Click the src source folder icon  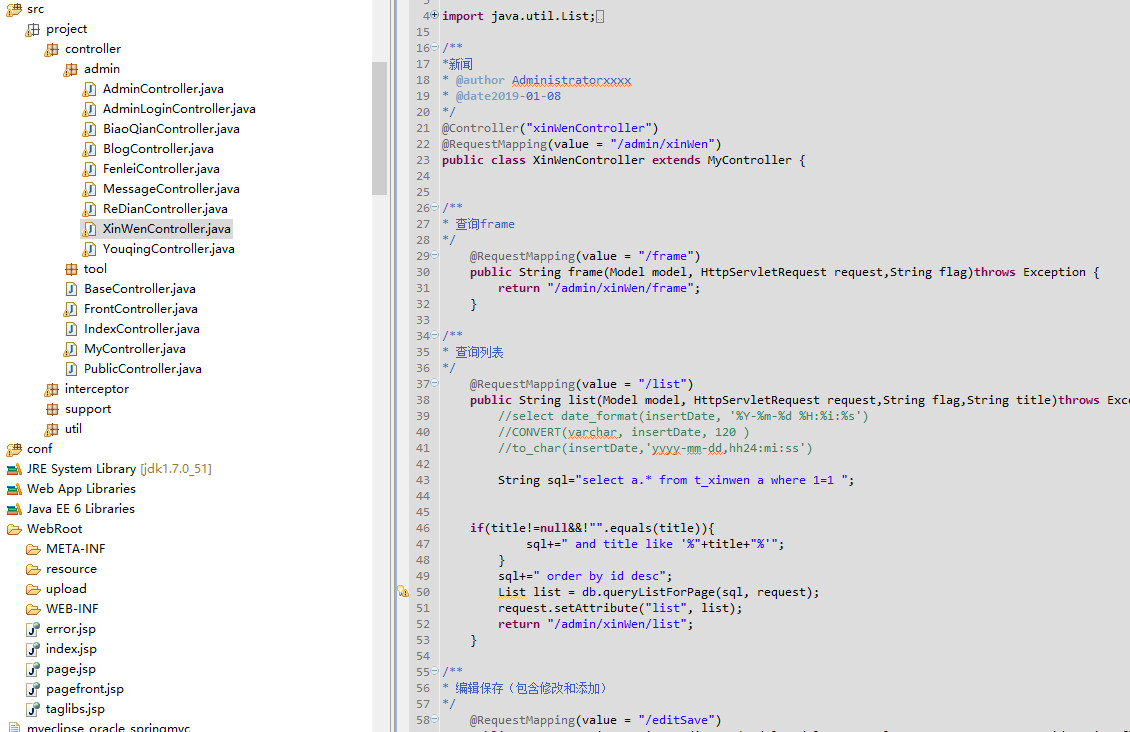pyautogui.click(x=14, y=9)
